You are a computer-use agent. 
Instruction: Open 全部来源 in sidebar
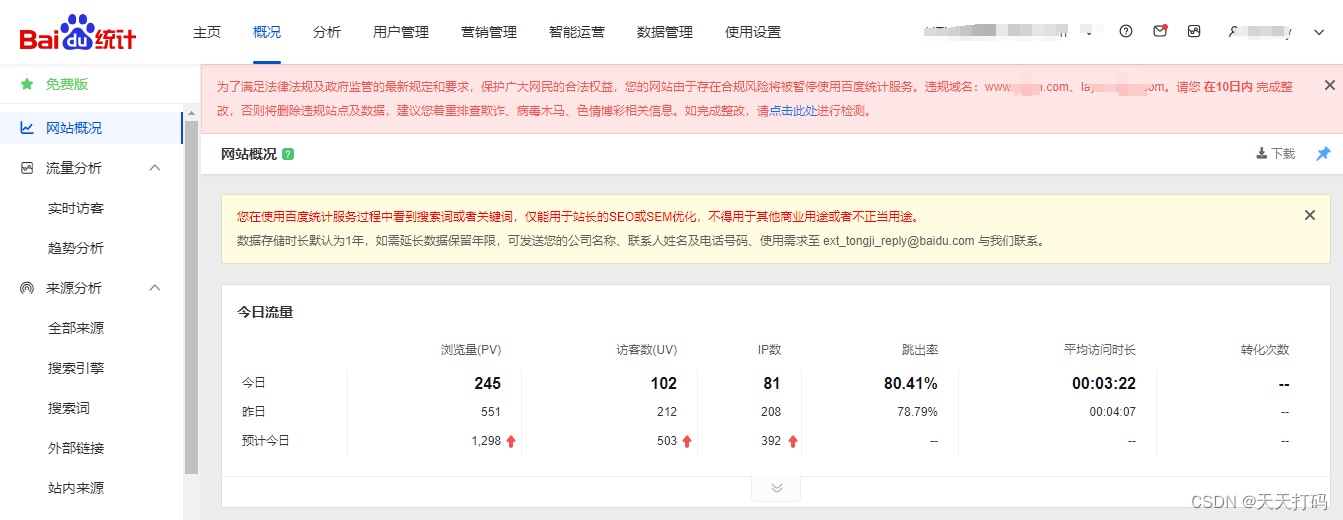tap(76, 328)
